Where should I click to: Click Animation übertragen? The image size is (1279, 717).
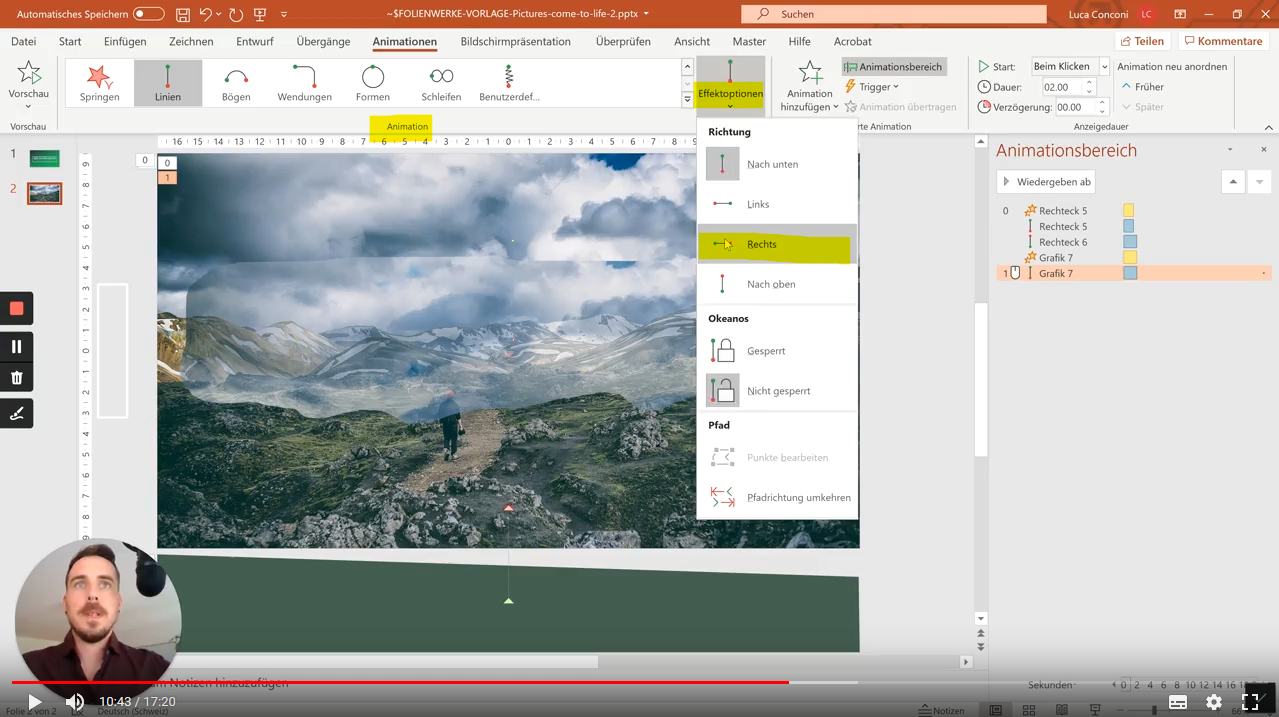tap(900, 107)
